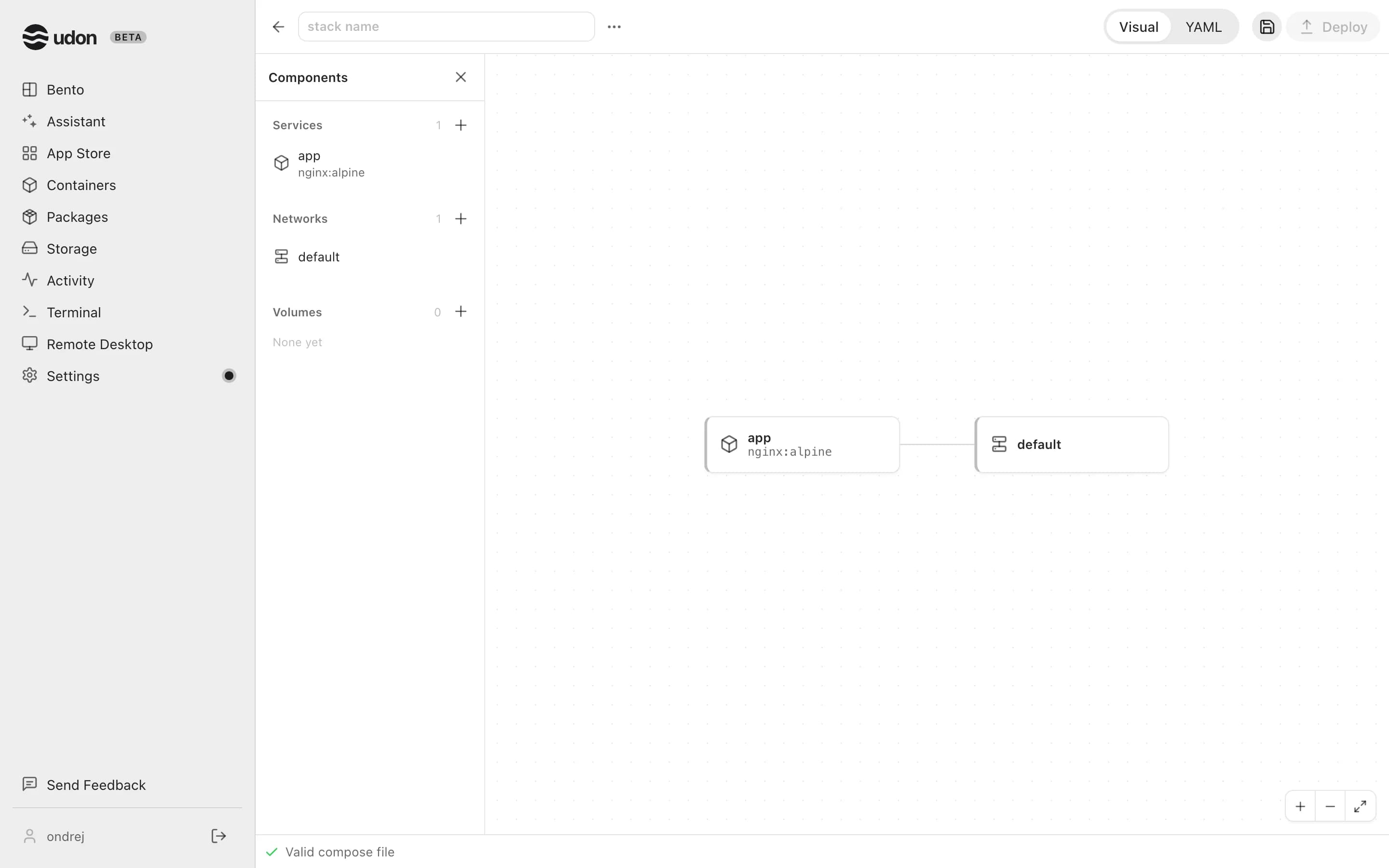
Task: Open Packages section
Action: point(127,217)
